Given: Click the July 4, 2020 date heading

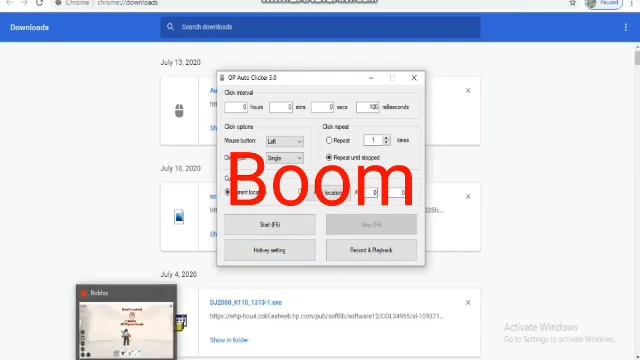Looking at the screenshot, I should pos(179,274).
